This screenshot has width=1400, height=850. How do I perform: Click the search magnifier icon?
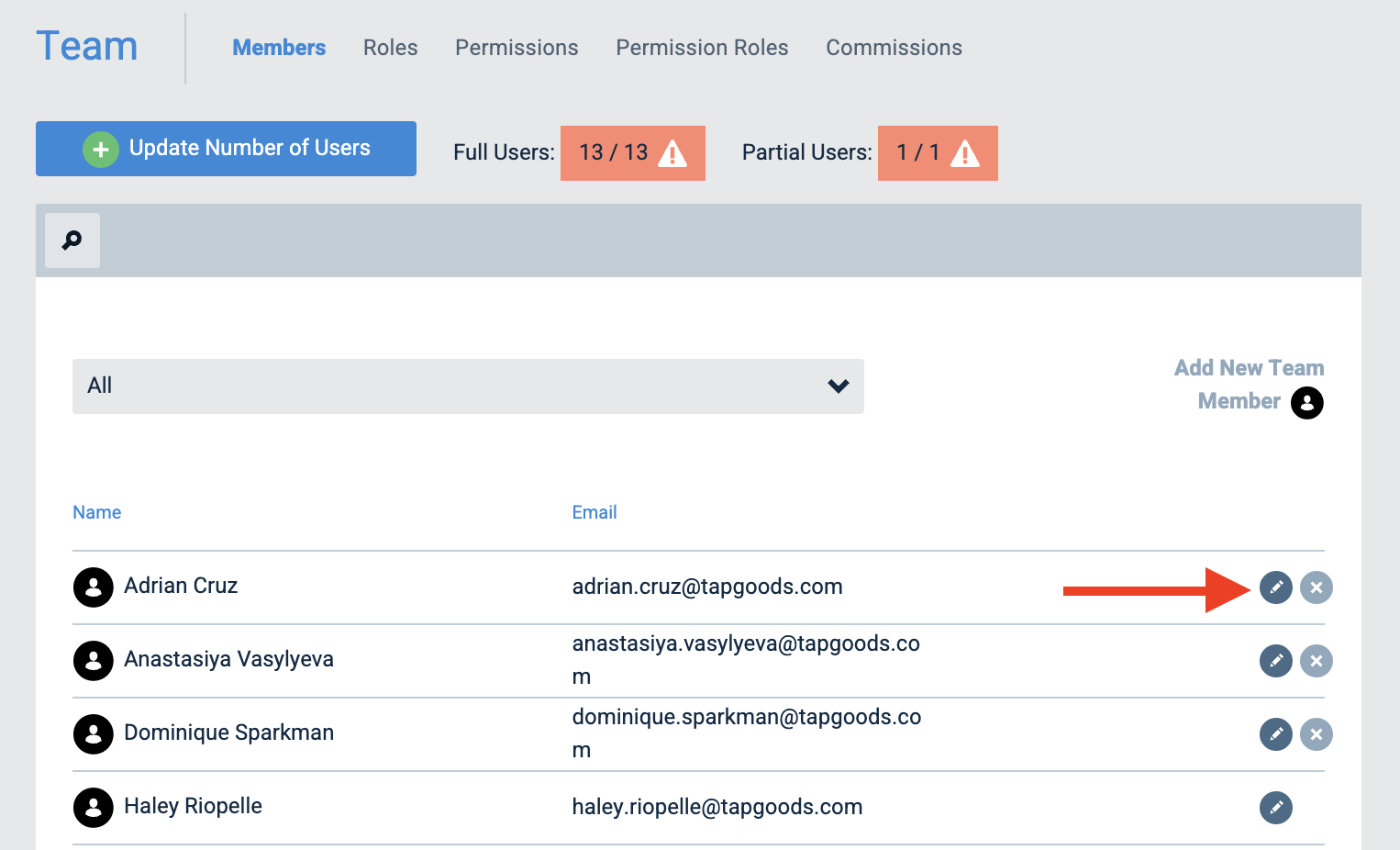[x=72, y=240]
